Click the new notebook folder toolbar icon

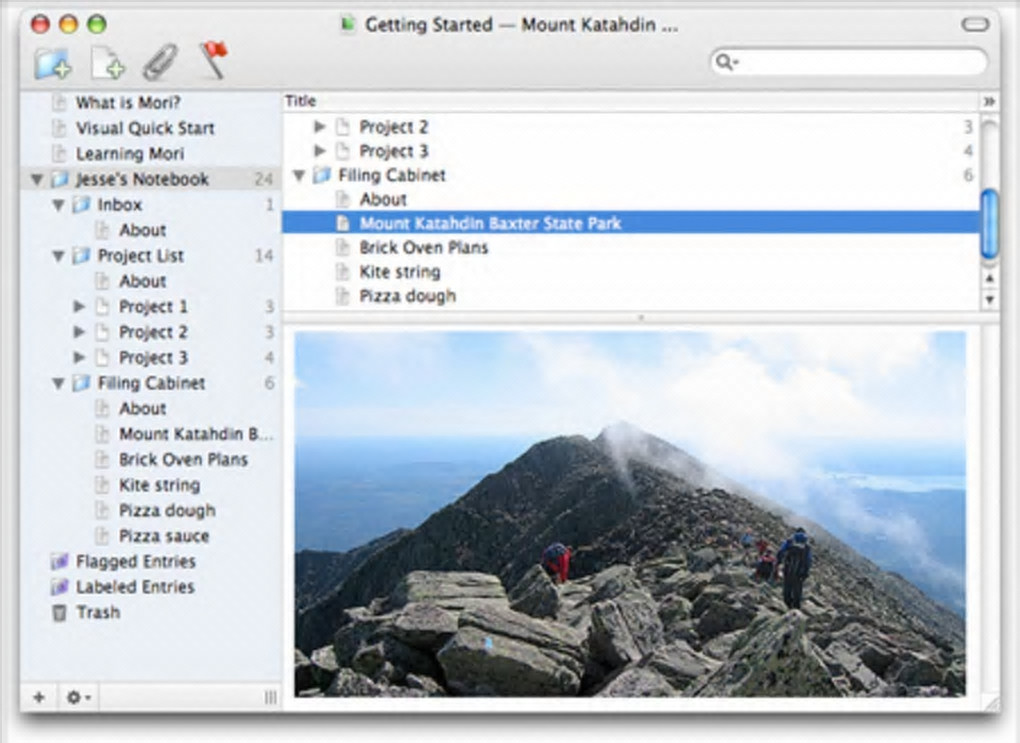pyautogui.click(x=53, y=63)
